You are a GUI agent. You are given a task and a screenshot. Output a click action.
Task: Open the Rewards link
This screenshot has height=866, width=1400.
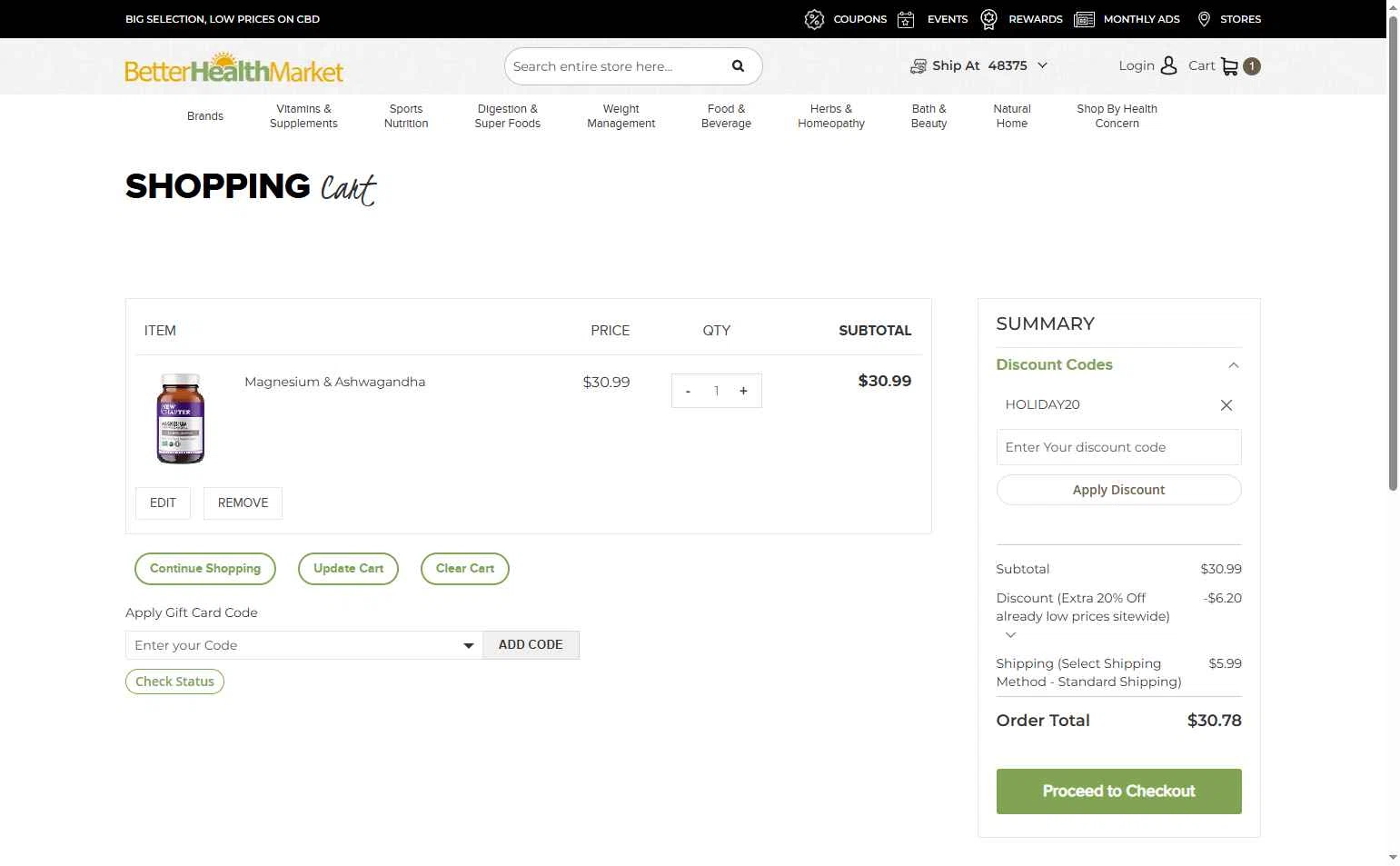(x=1036, y=19)
